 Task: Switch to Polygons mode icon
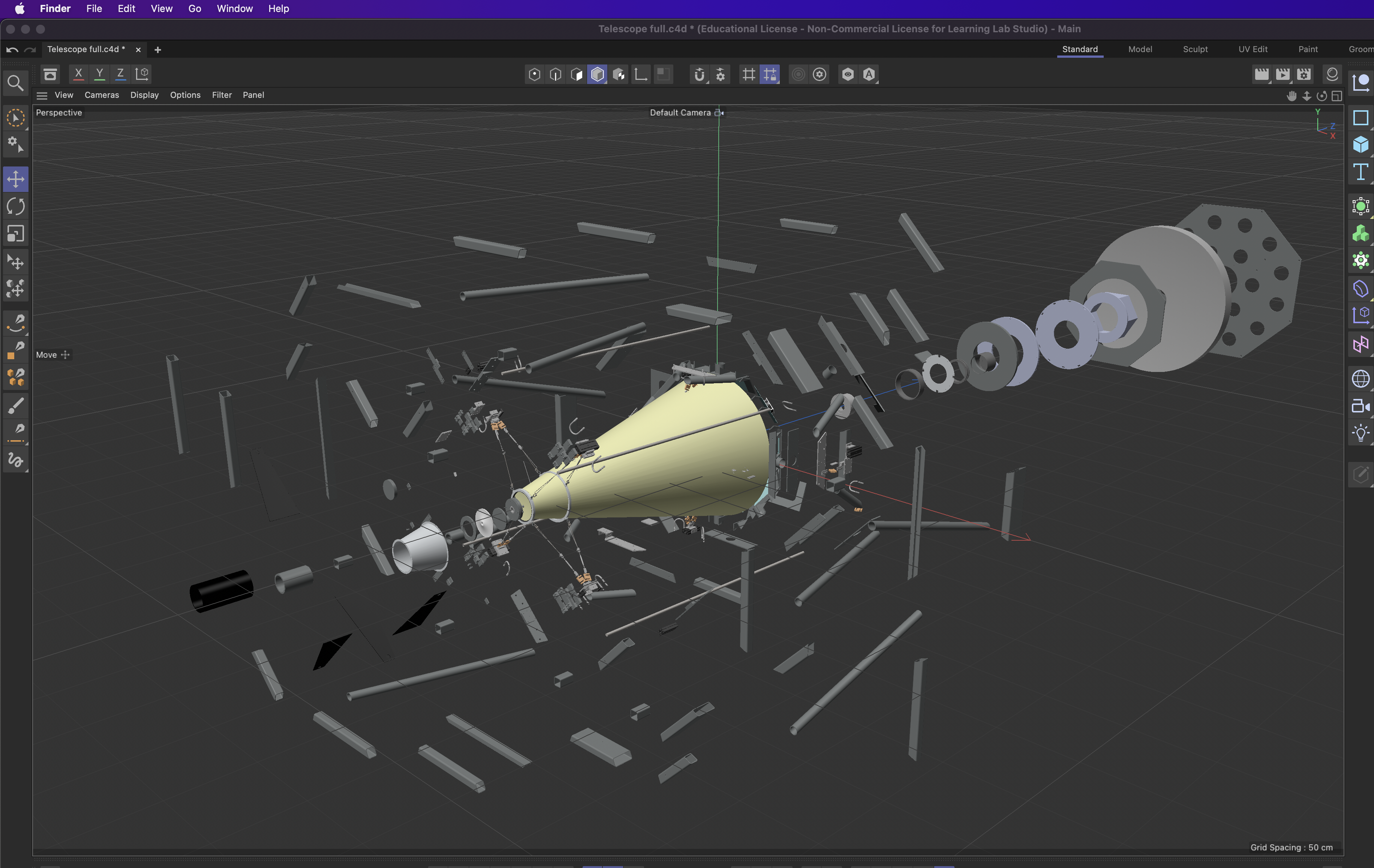click(x=576, y=75)
